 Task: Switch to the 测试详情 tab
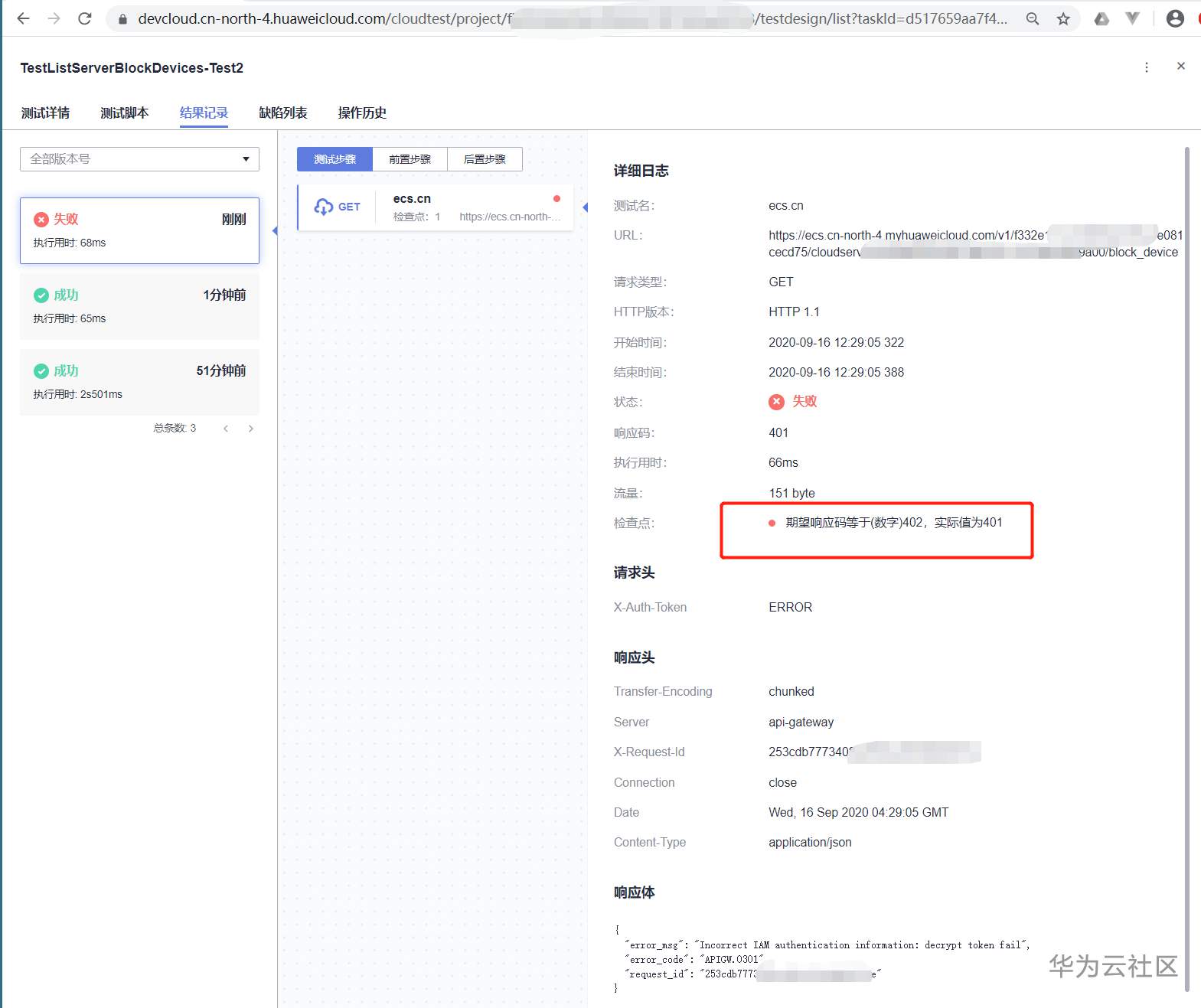(45, 113)
